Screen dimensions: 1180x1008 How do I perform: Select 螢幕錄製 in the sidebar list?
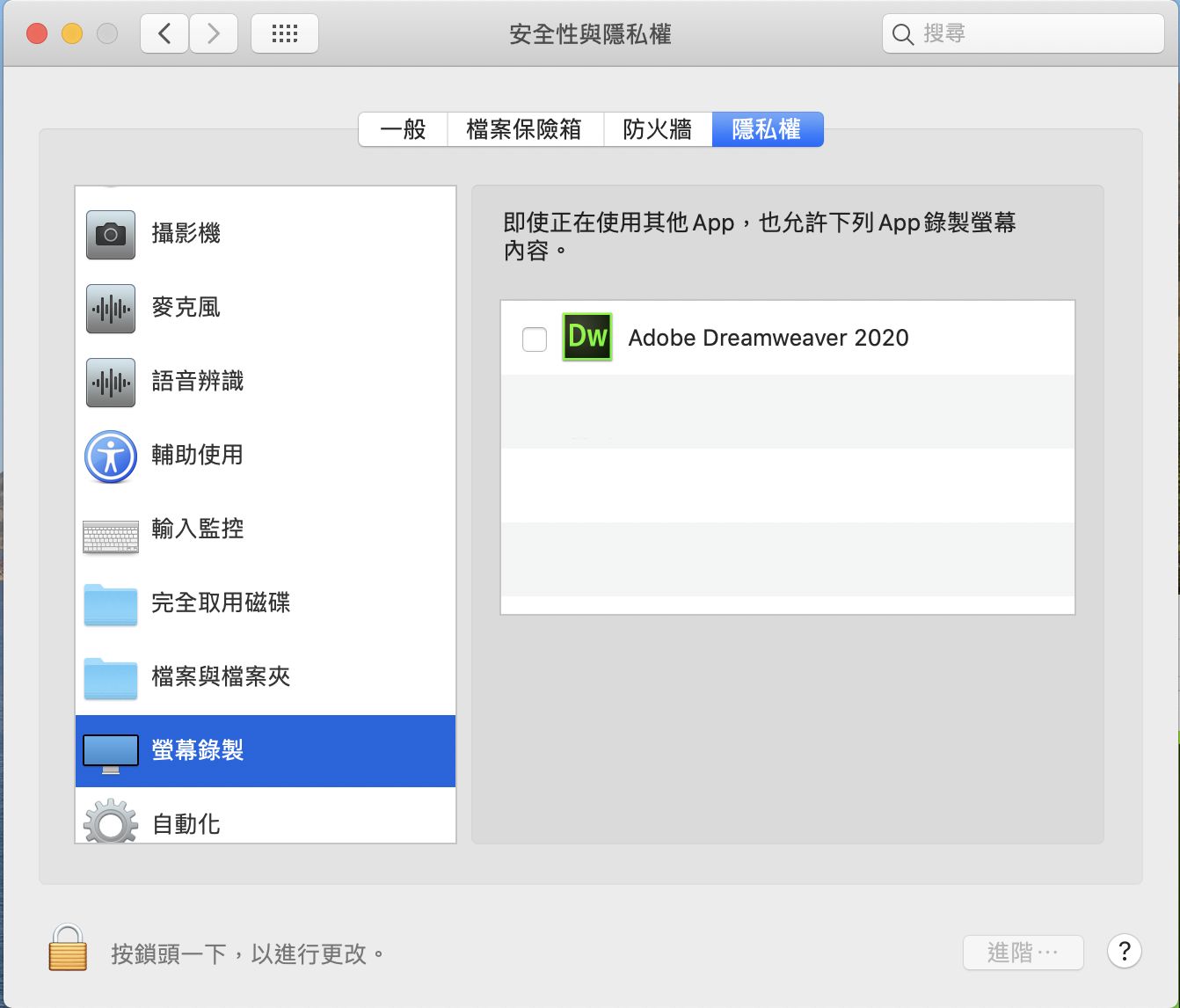266,751
